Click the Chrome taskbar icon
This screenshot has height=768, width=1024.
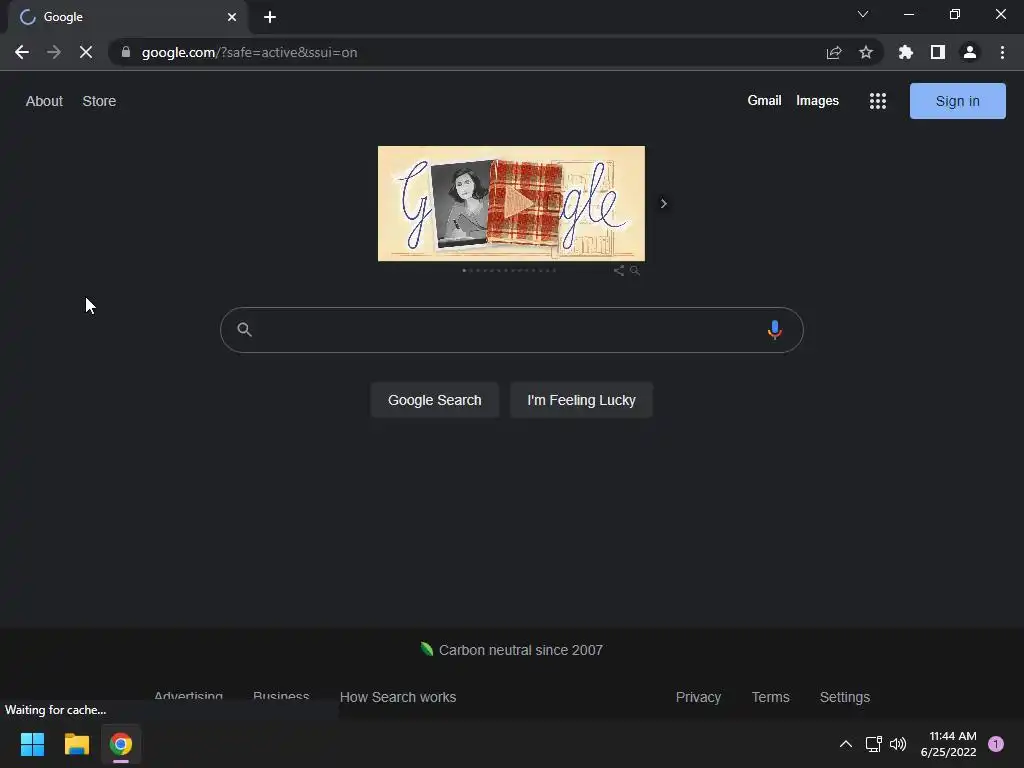tap(121, 744)
